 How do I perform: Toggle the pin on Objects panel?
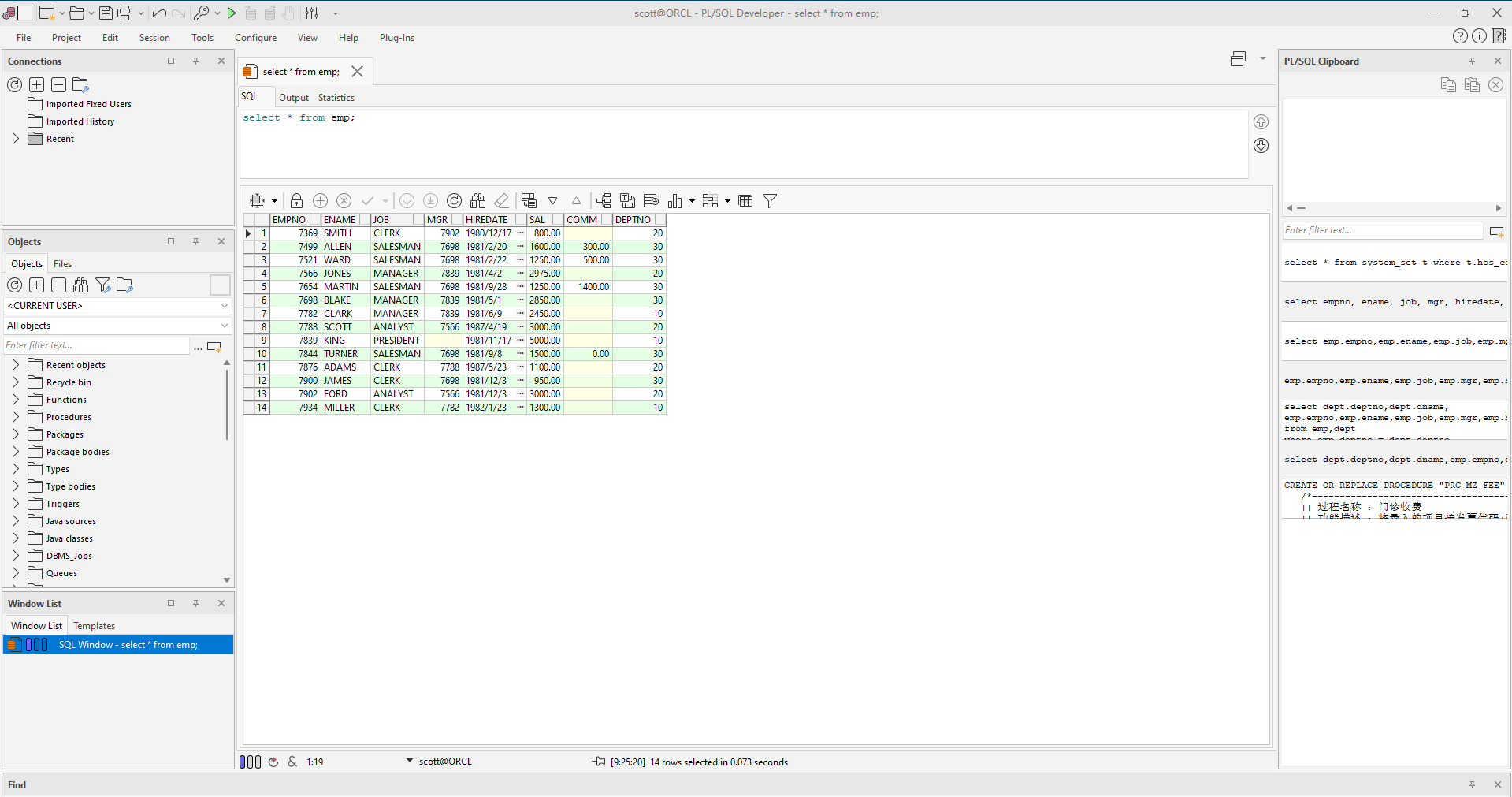[x=196, y=241]
